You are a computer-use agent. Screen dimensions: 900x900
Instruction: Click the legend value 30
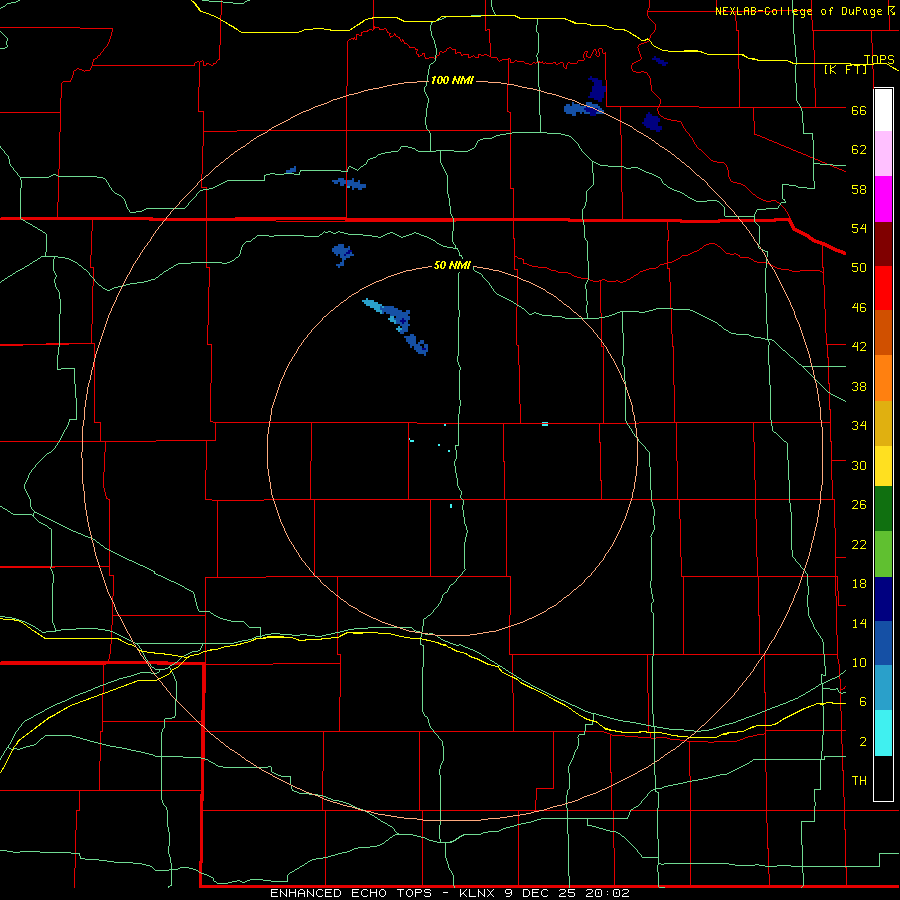859,465
